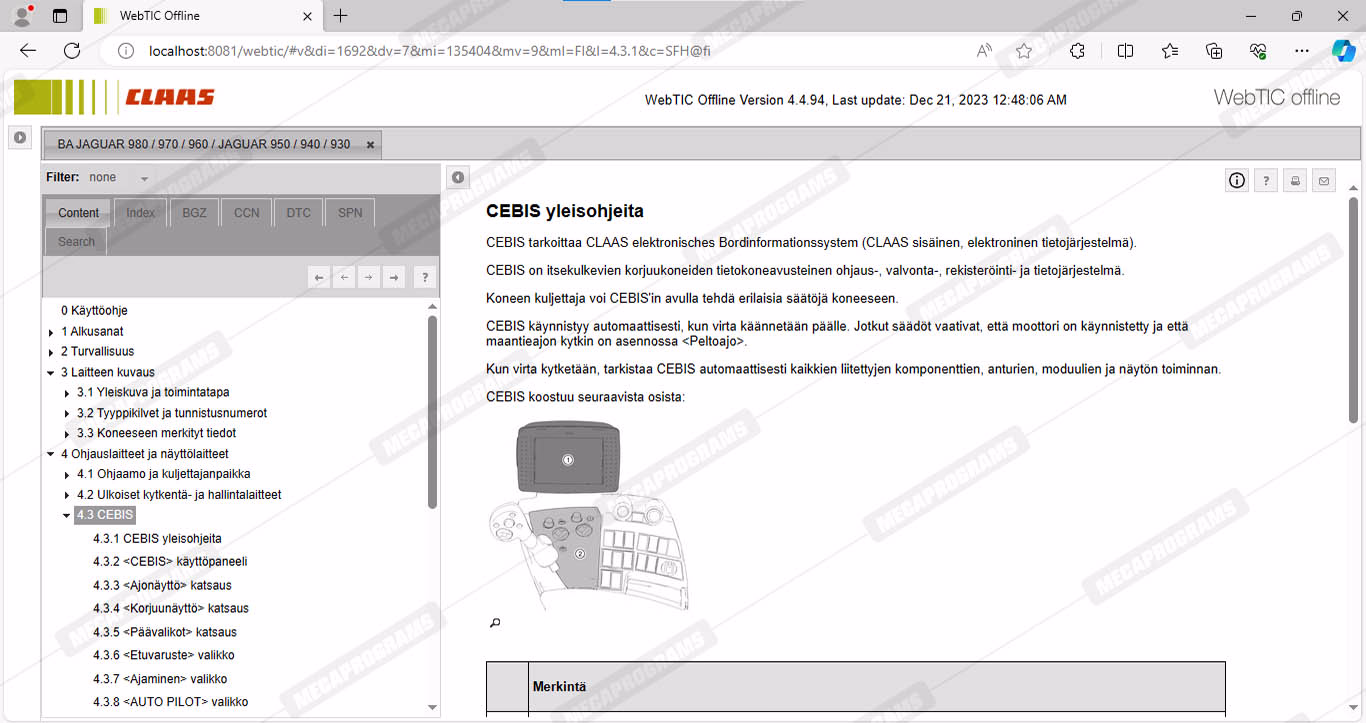Image resolution: width=1366 pixels, height=723 pixels.
Task: Activate the Read aloud icon
Action: click(985, 51)
